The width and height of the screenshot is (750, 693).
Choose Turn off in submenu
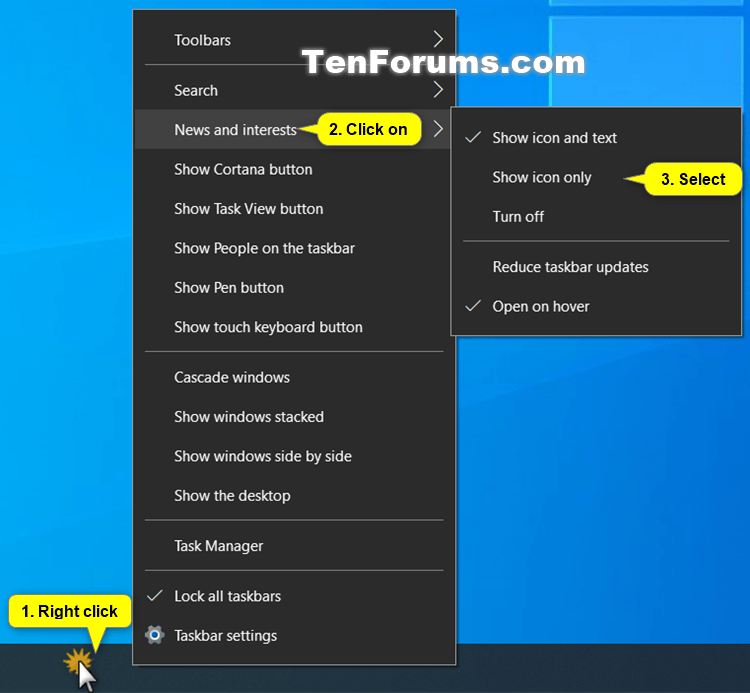(596, 217)
